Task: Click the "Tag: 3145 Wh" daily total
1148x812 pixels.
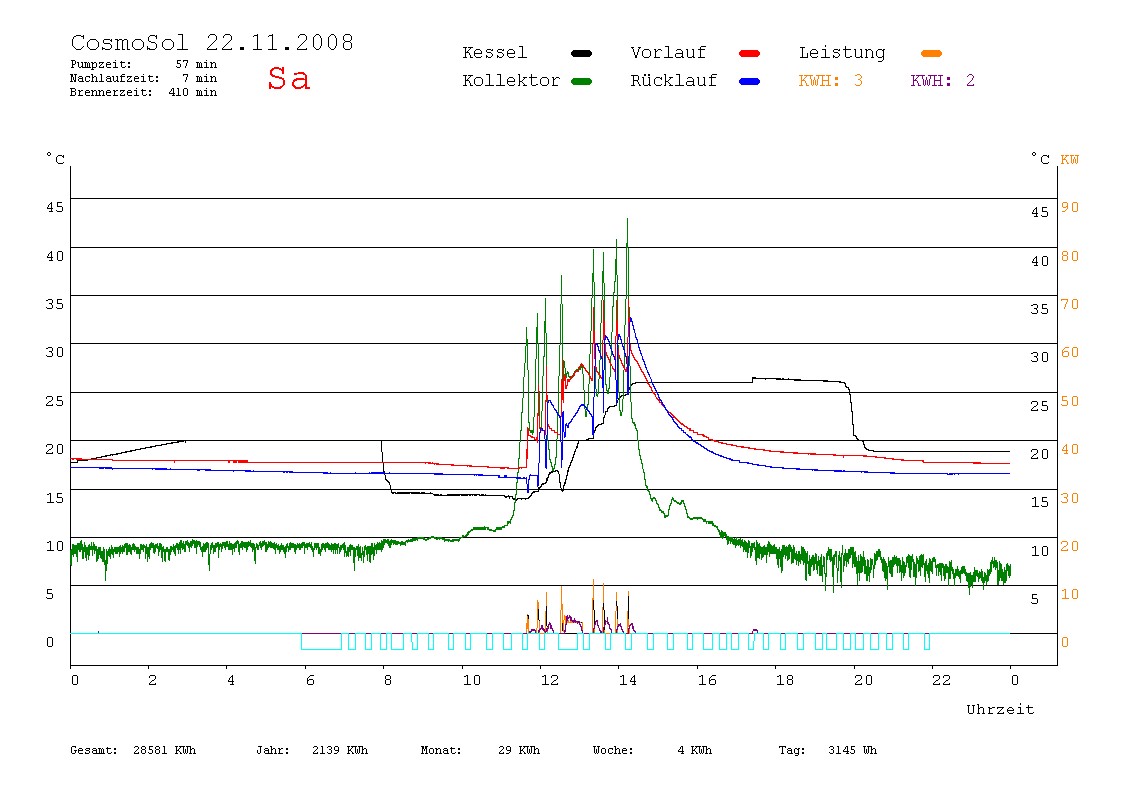Action: point(827,750)
